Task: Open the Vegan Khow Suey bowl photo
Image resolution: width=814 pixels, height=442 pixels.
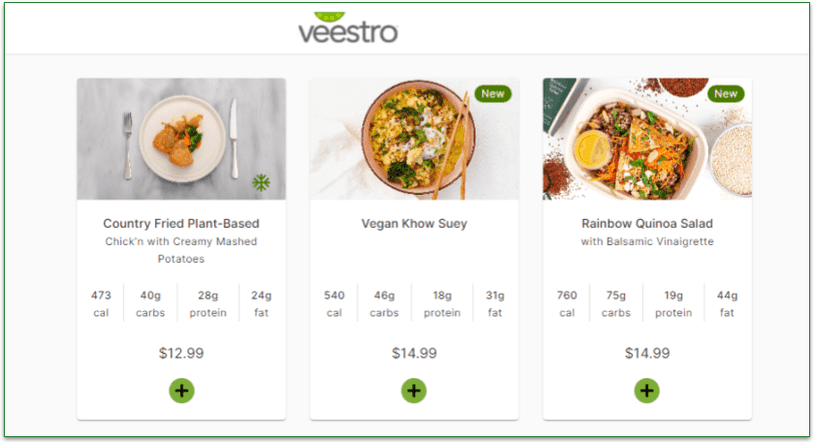Action: 414,139
